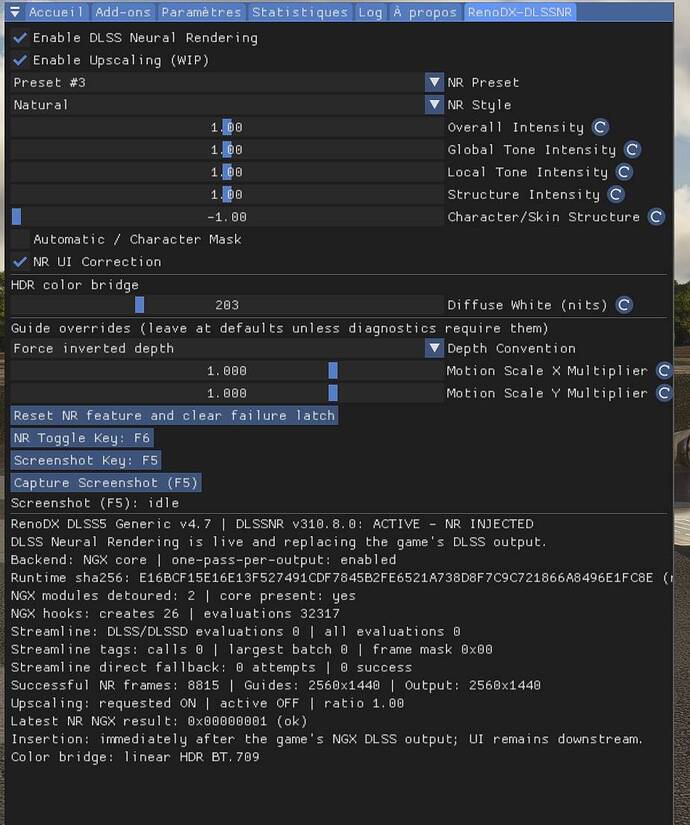Click the 'Successful NR frames: 8815' line
This screenshot has height=825, width=690.
click(x=276, y=685)
